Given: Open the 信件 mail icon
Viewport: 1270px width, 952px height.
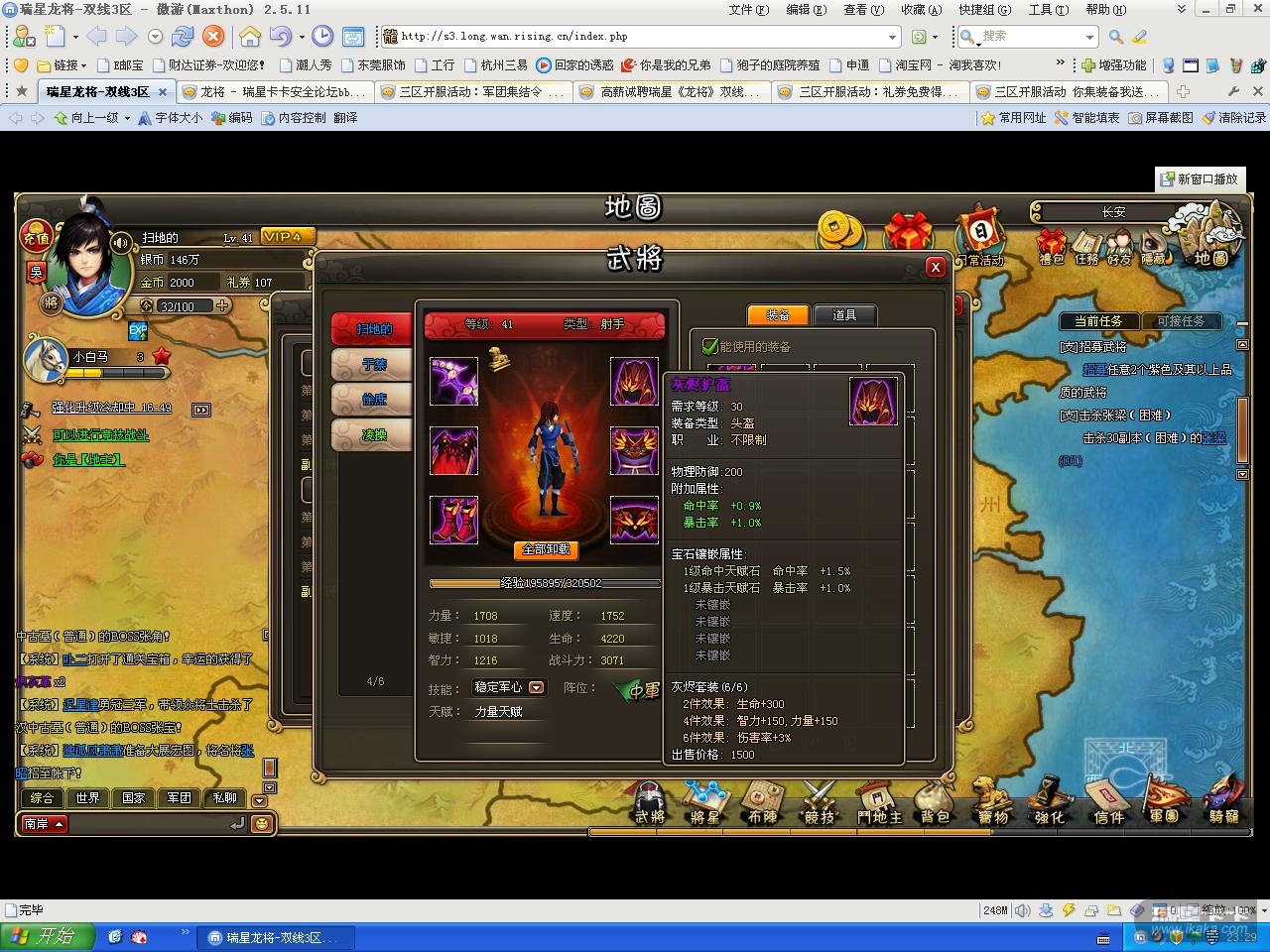Looking at the screenshot, I should coord(1107,803).
